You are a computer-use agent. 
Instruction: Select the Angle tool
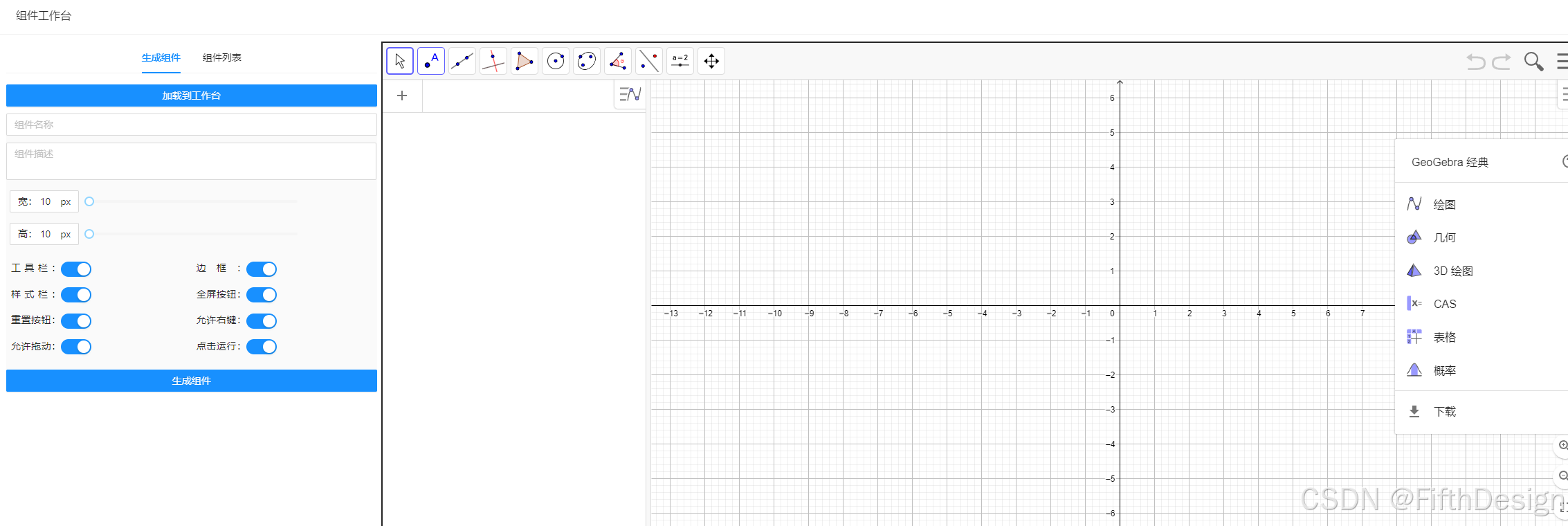tap(618, 61)
